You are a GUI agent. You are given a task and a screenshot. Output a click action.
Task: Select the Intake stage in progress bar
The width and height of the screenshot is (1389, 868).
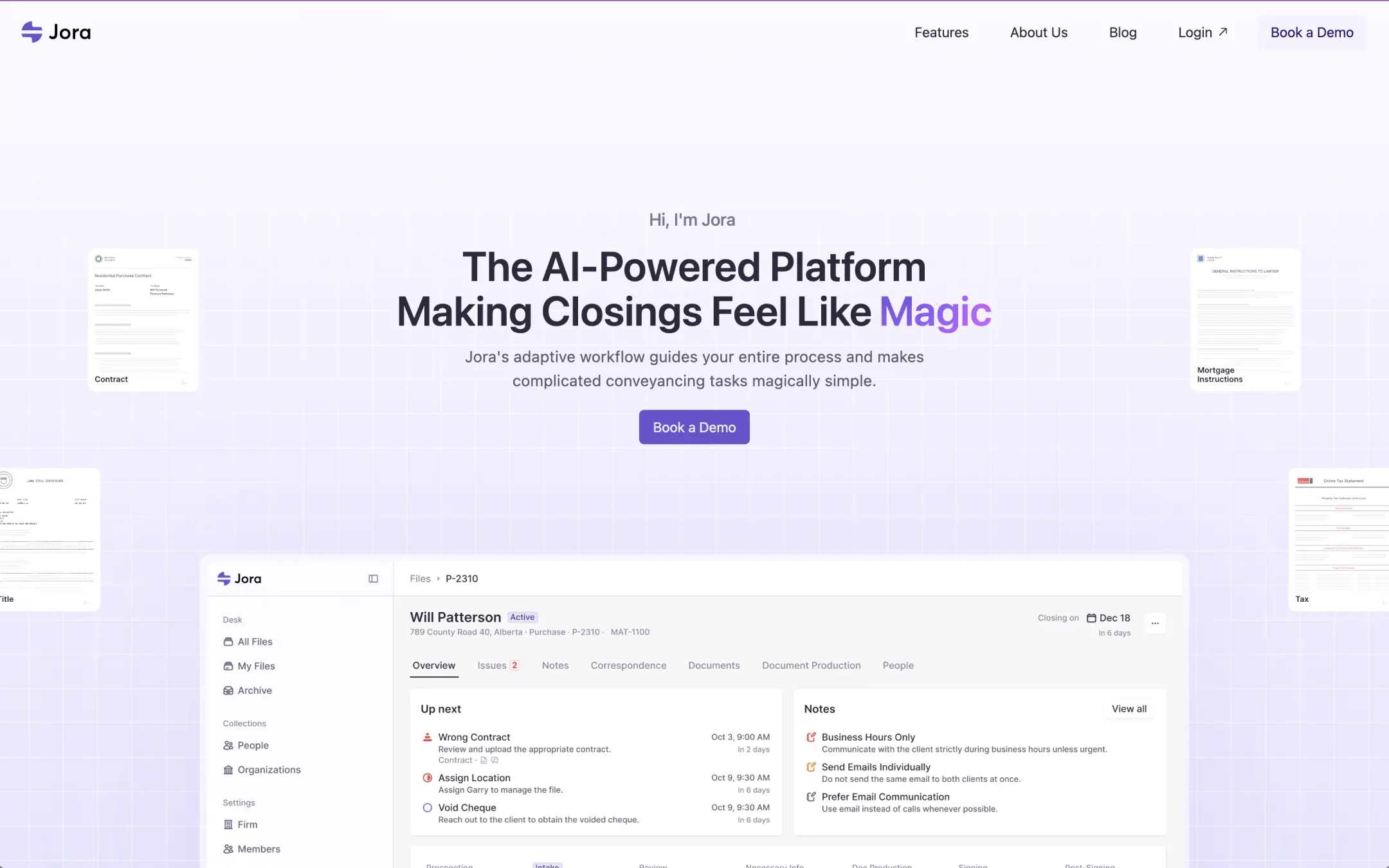tap(547, 865)
